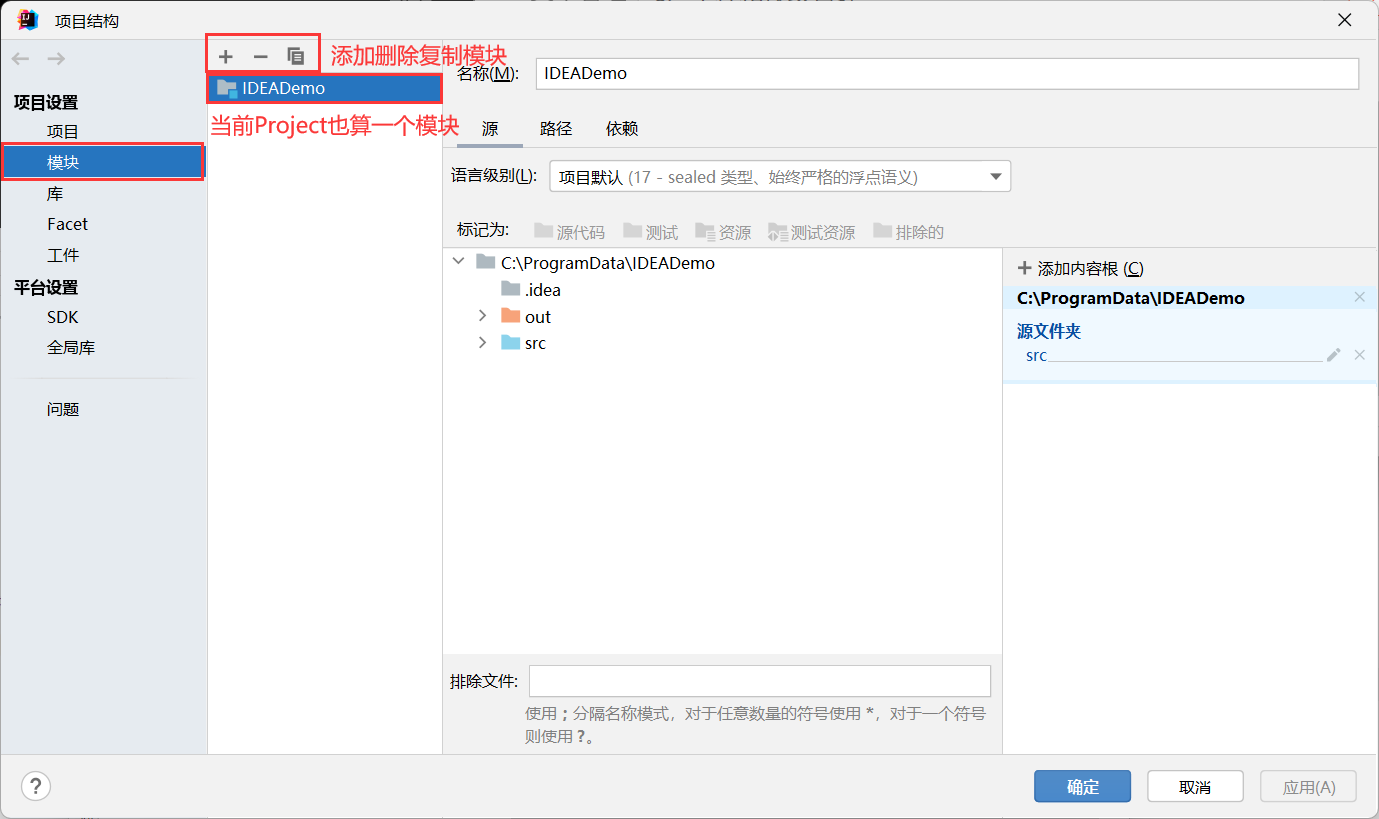Open 工件 in the sidebar

(x=63, y=255)
